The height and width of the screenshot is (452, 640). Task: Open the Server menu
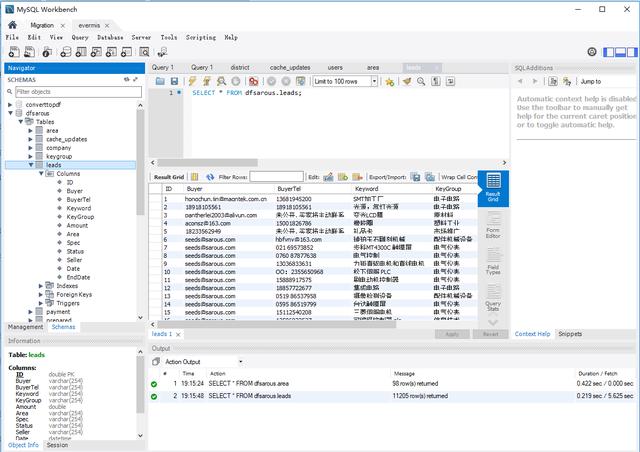point(141,37)
